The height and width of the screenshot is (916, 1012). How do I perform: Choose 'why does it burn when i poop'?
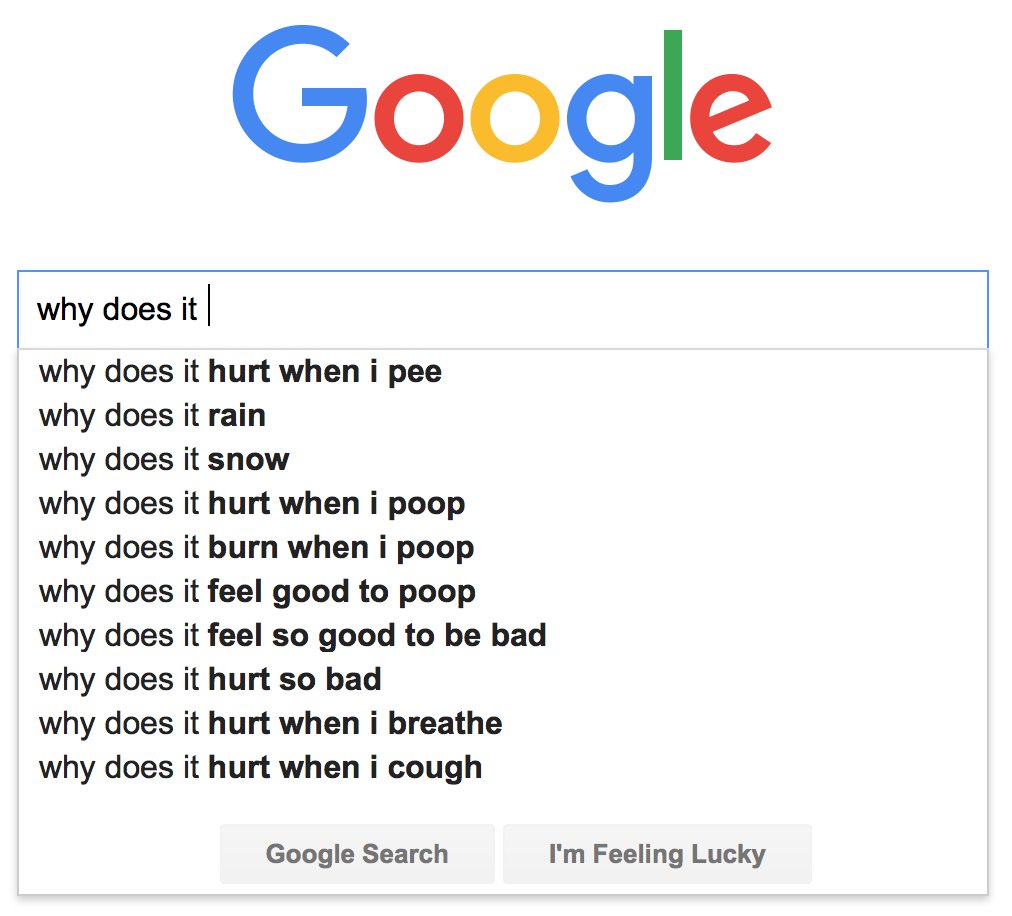(x=256, y=548)
